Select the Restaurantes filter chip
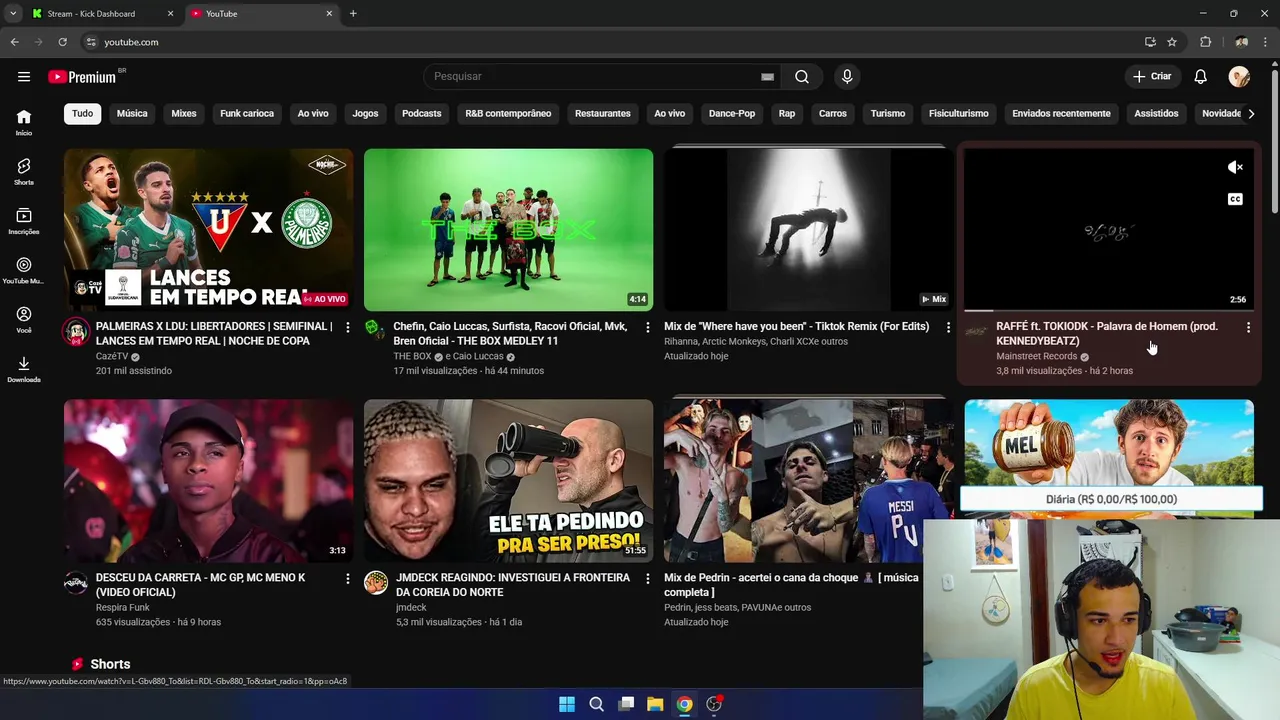 [x=603, y=113]
